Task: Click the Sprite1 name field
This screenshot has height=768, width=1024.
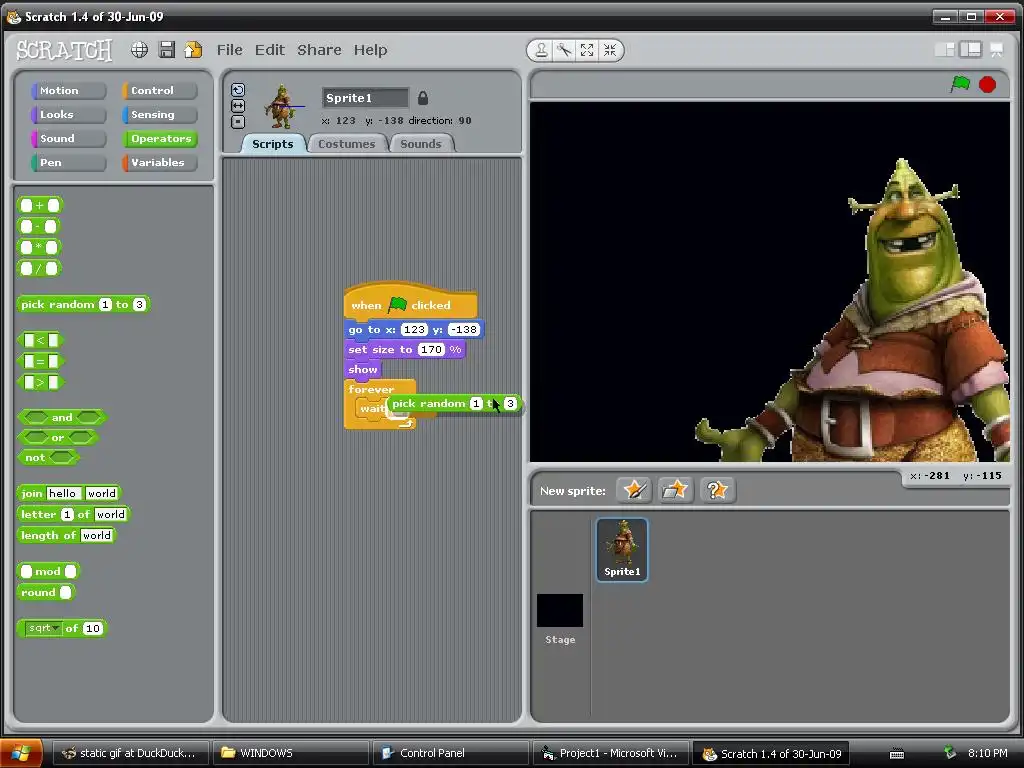Action: (x=365, y=98)
